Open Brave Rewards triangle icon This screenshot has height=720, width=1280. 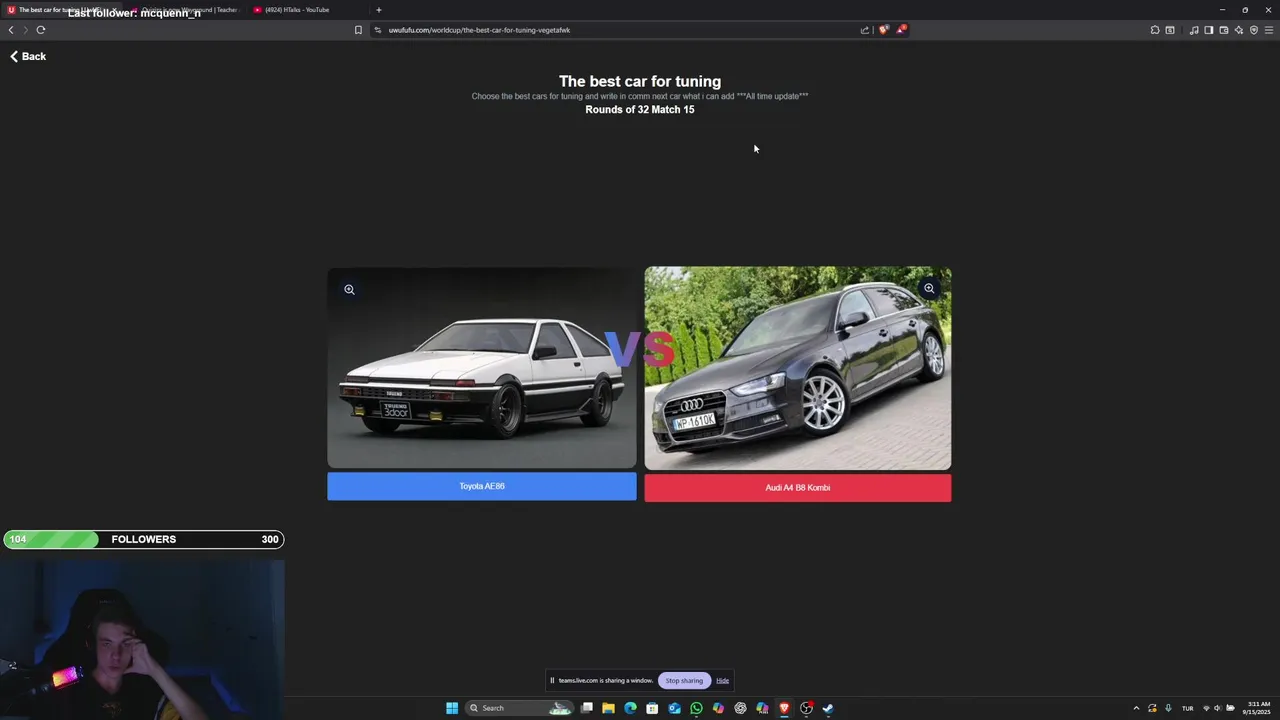click(901, 30)
